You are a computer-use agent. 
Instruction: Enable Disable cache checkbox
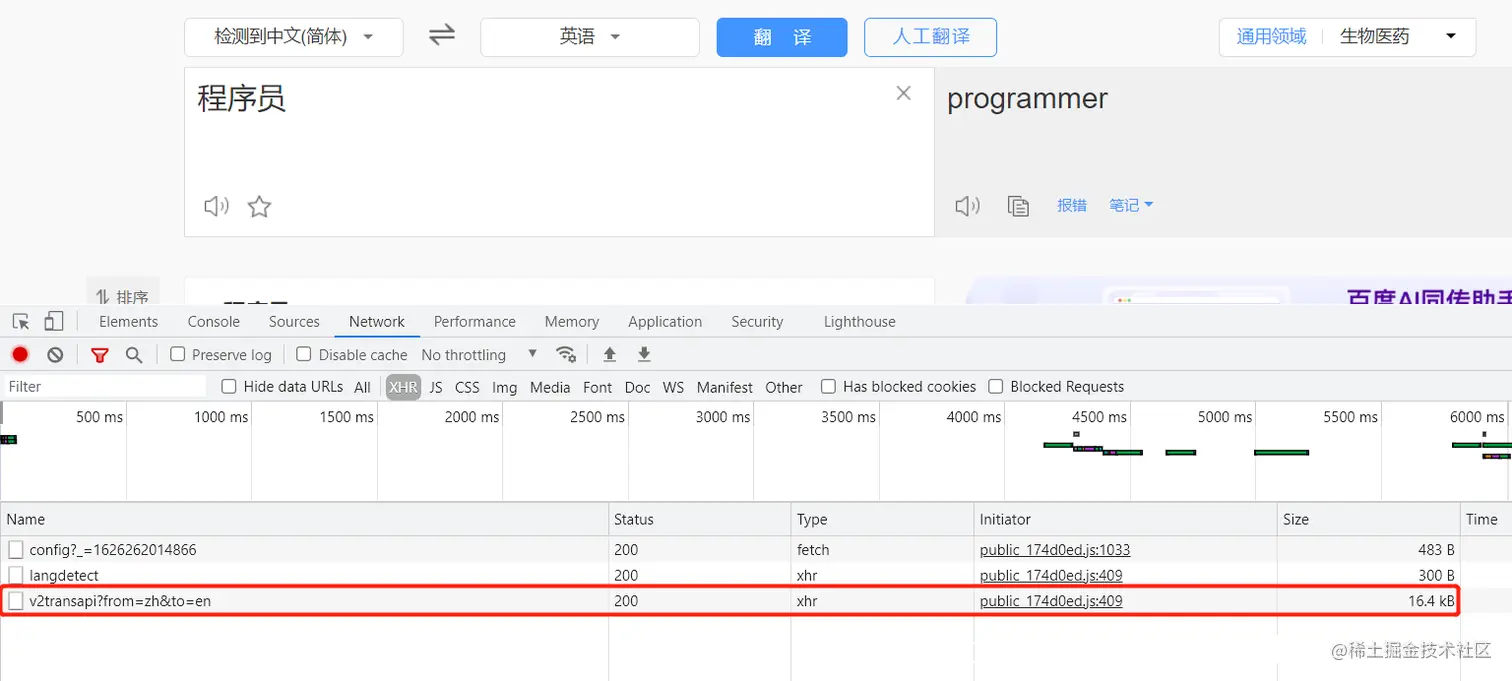coord(304,354)
